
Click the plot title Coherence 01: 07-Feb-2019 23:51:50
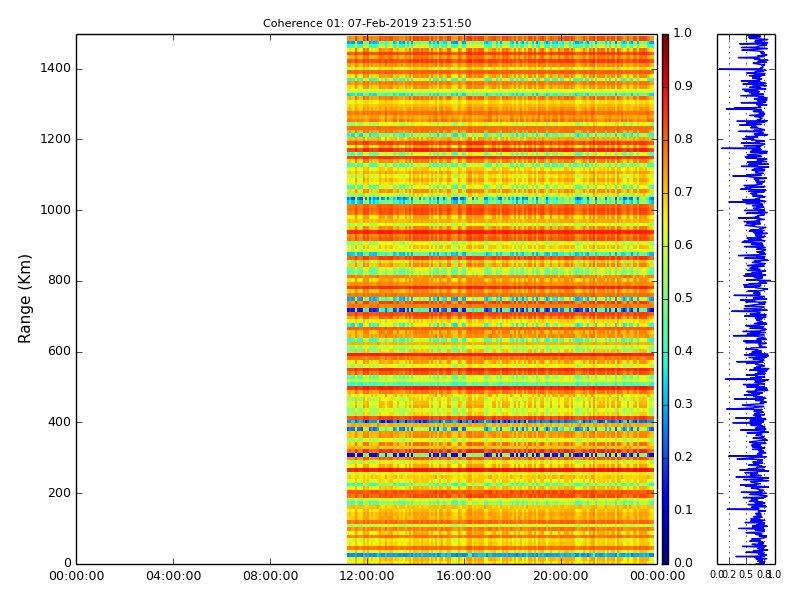pyautogui.click(x=367, y=23)
